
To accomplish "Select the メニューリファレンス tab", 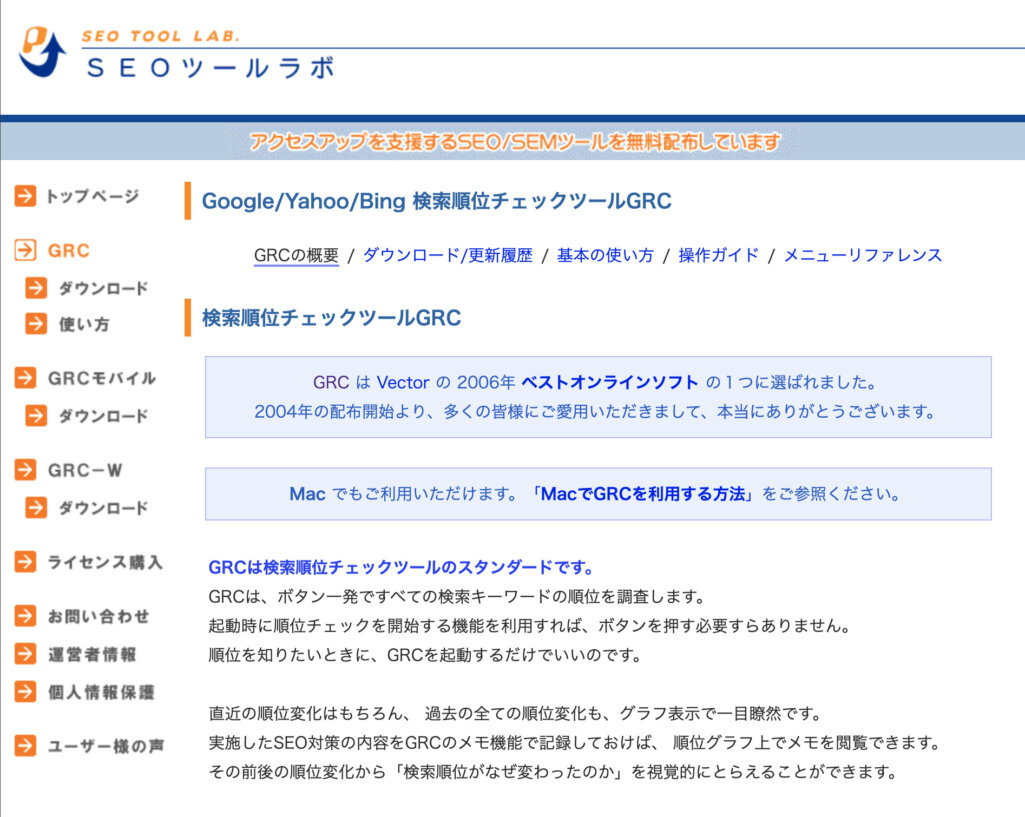I will [x=862, y=255].
